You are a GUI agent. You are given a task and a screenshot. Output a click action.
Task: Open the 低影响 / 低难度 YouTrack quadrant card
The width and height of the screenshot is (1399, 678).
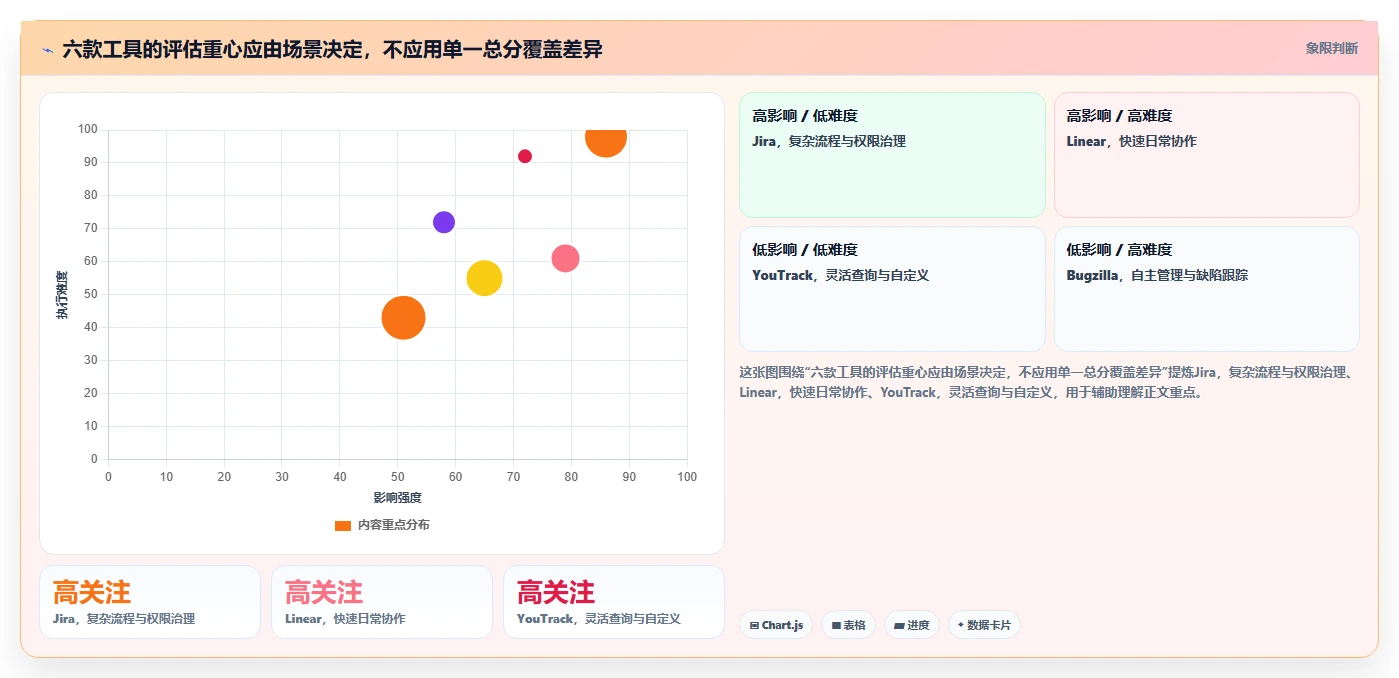point(892,289)
